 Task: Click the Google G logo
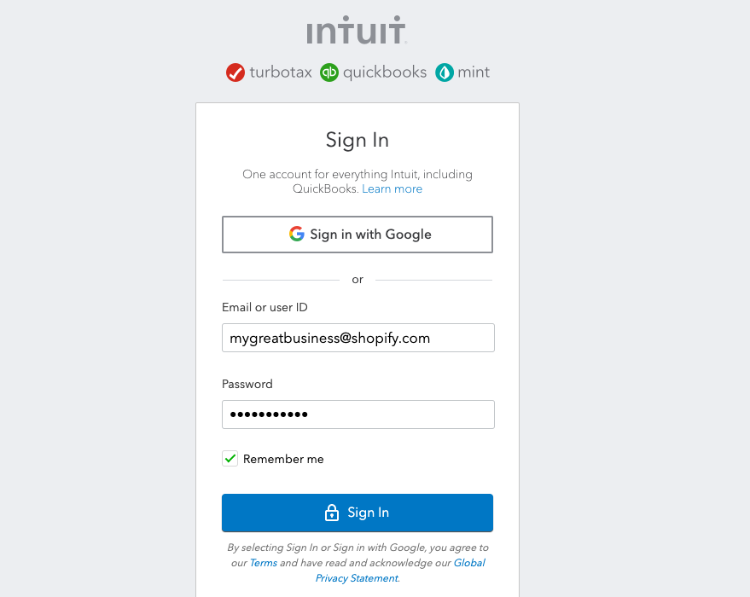297,234
